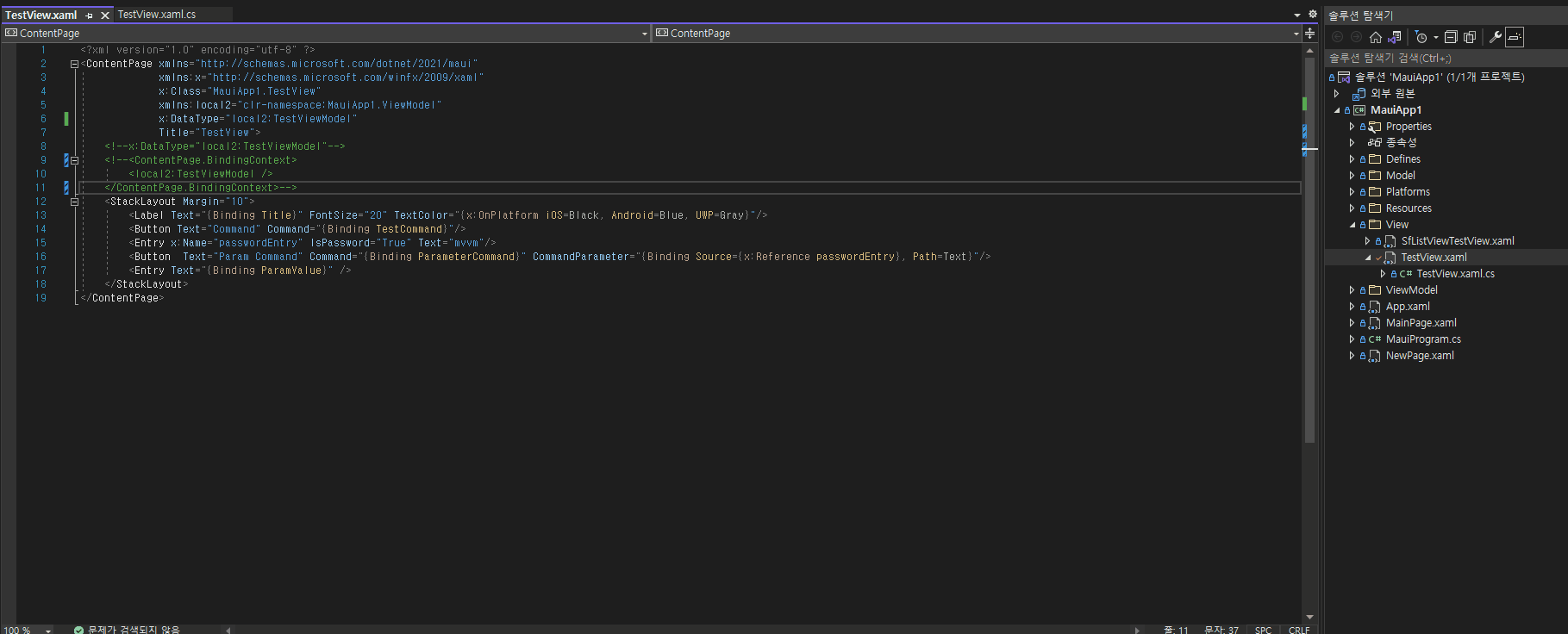
Task: Click the MauiApp1 project icon
Action: coord(1359,110)
